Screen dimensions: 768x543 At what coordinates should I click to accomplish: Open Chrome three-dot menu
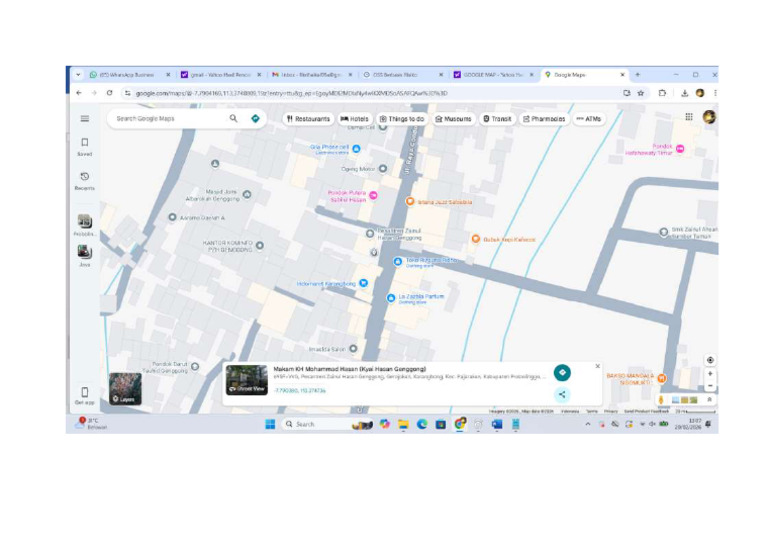[x=715, y=93]
